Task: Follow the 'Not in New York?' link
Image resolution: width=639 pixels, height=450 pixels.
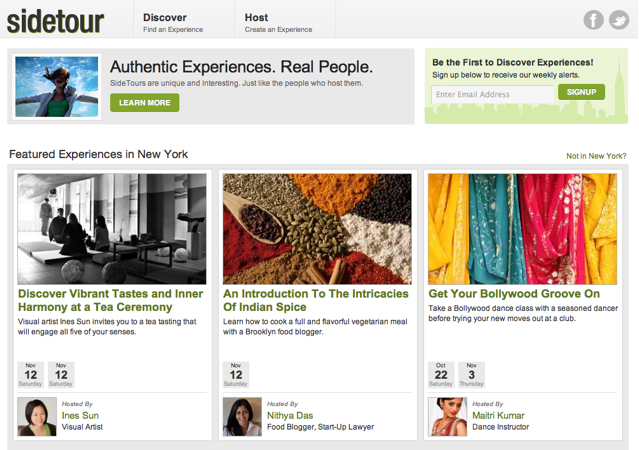Action: point(596,156)
